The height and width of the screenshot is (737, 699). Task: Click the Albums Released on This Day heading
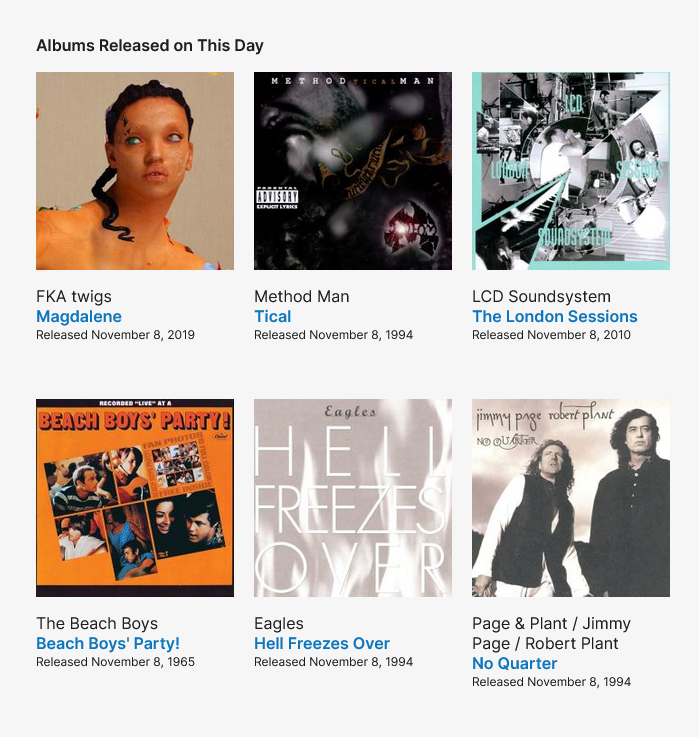coord(150,46)
